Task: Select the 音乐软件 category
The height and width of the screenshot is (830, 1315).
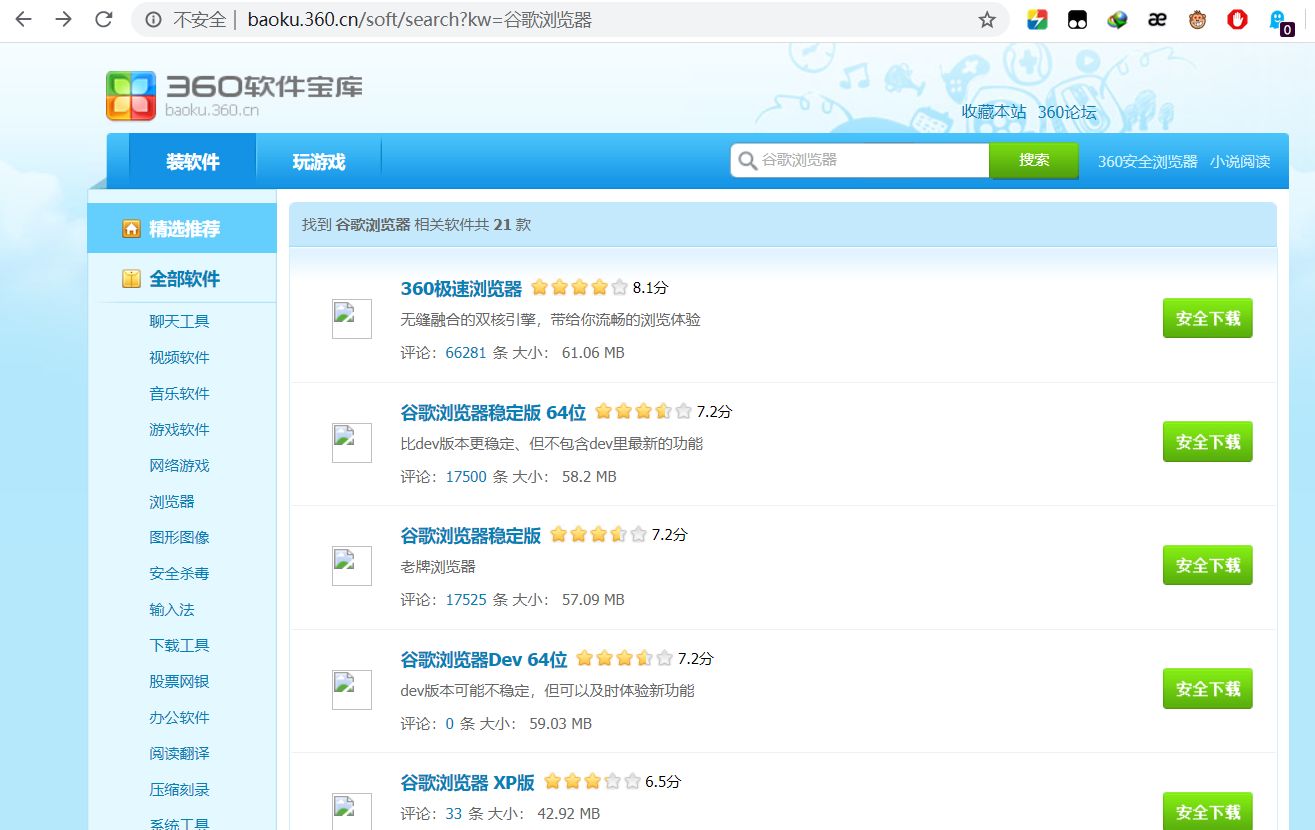Action: [179, 393]
